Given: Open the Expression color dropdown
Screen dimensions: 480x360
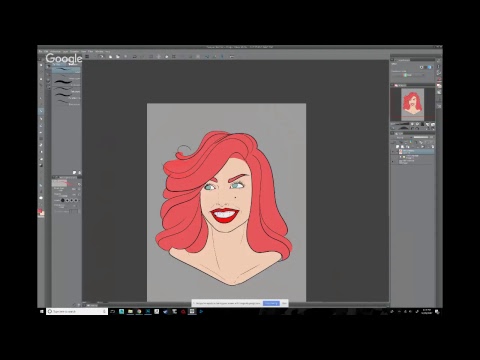Looking at the screenshot, I should [x=408, y=75].
